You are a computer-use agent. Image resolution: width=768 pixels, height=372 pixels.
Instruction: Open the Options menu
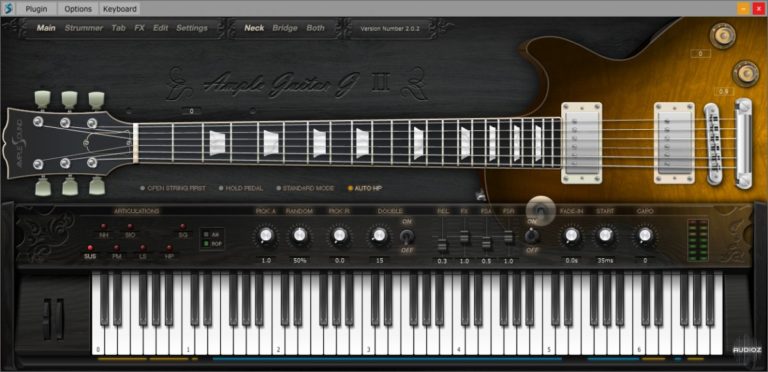pyautogui.click(x=78, y=9)
